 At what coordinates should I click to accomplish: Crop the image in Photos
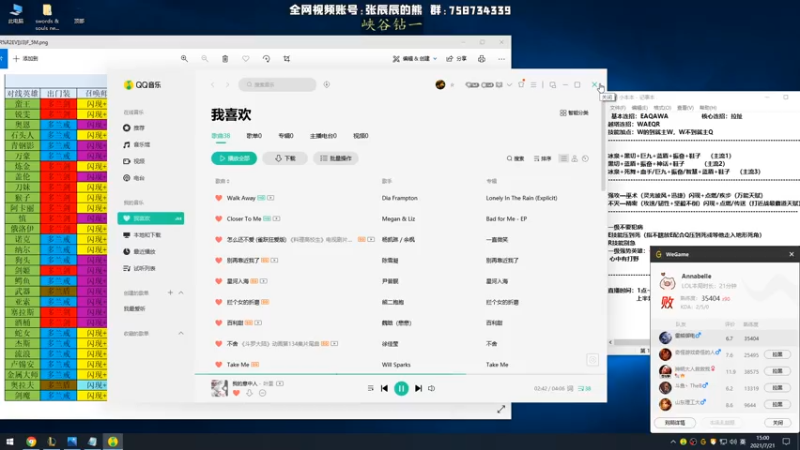(287, 59)
